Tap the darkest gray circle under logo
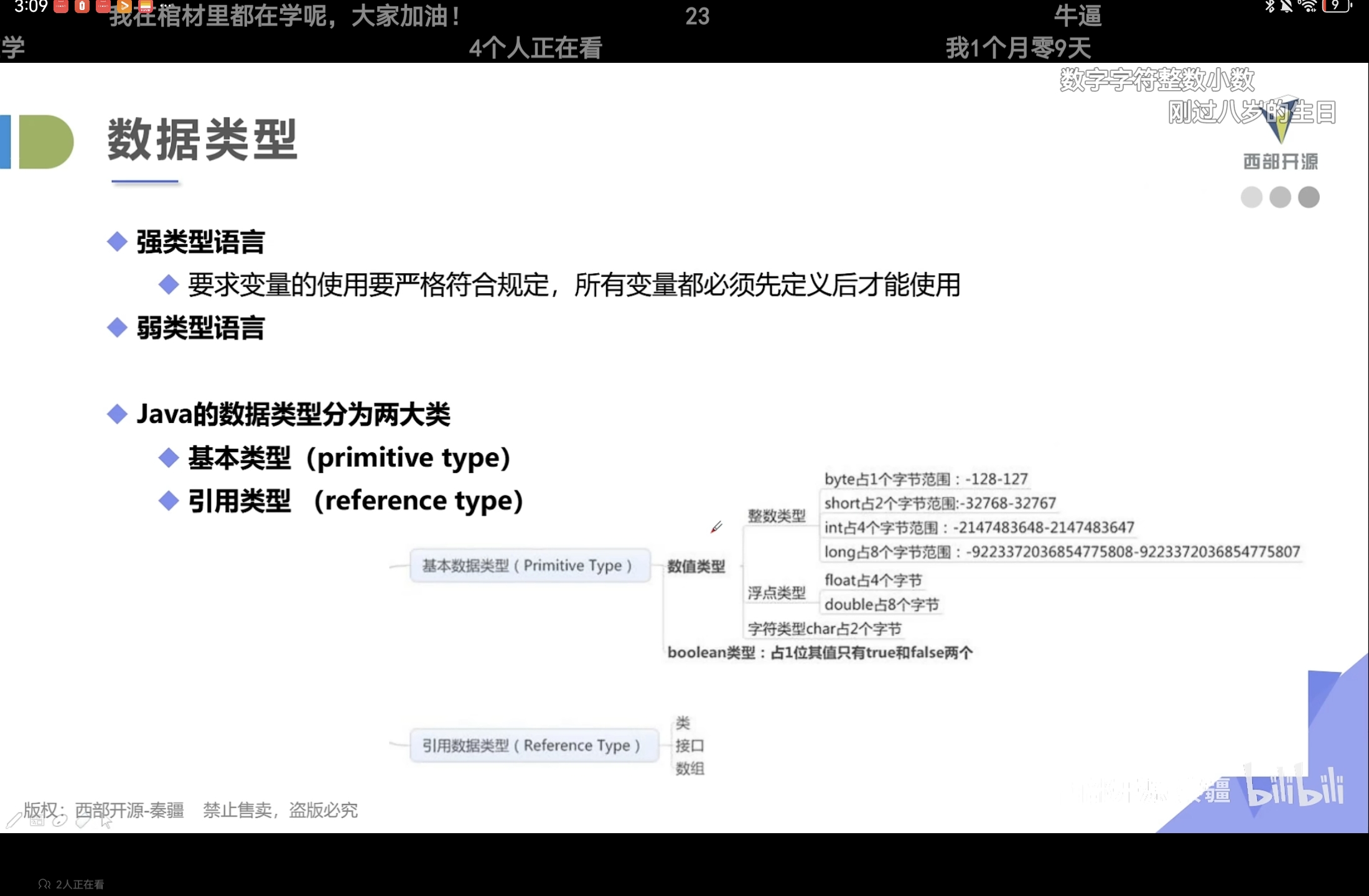Viewport: 1369px width, 896px height. [x=1309, y=197]
